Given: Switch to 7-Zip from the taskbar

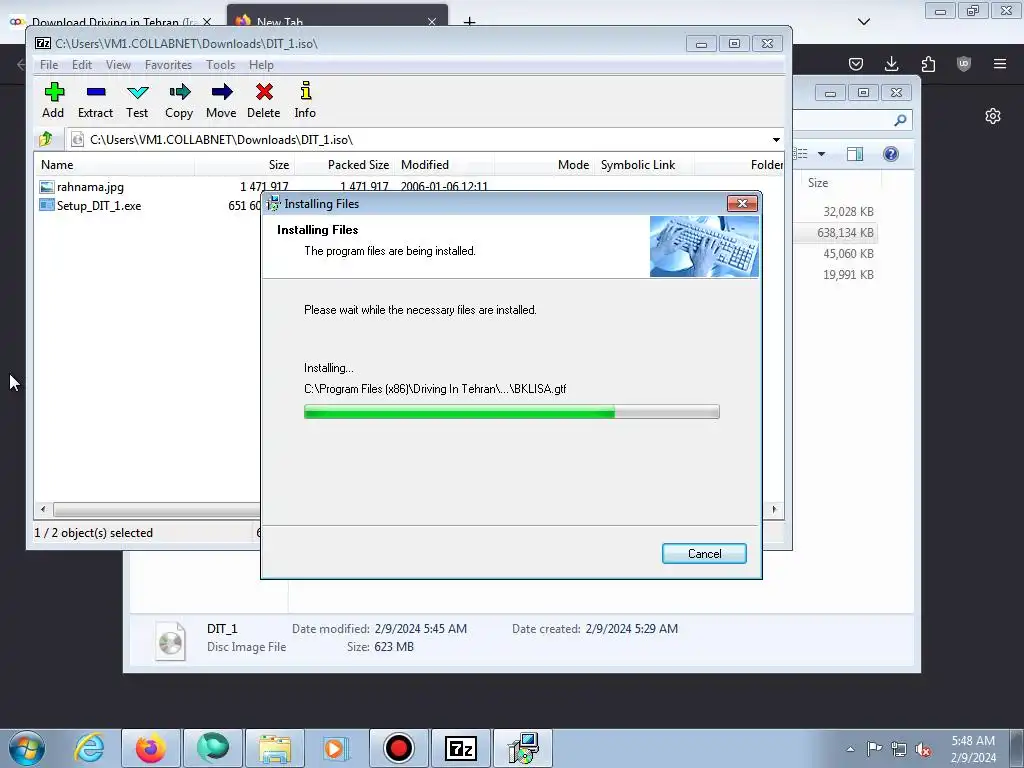Looking at the screenshot, I should [460, 748].
